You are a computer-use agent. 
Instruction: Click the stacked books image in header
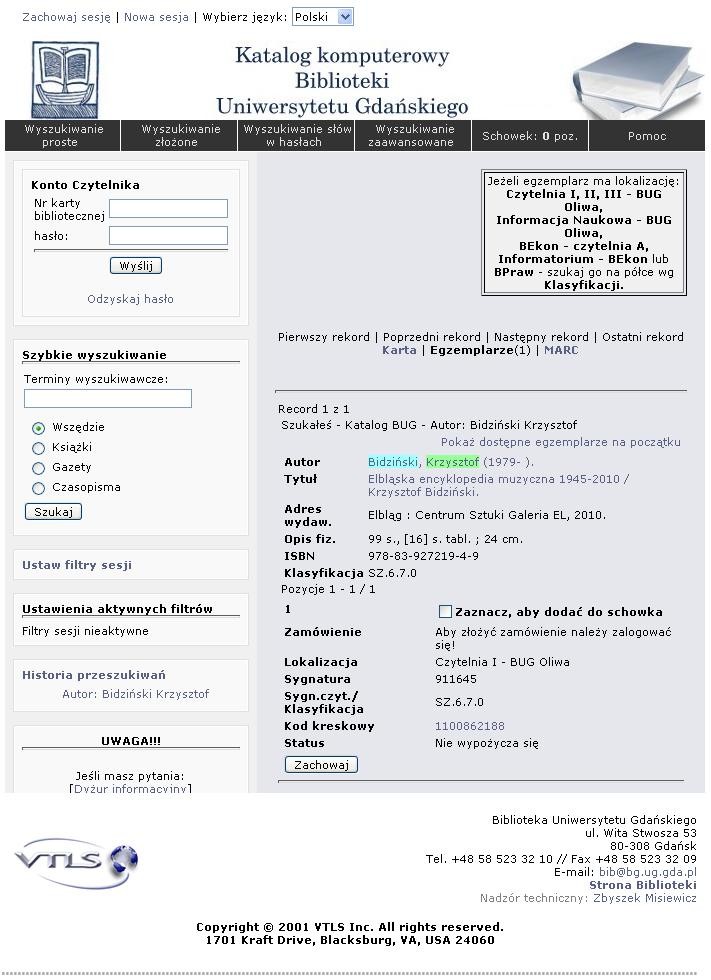[x=637, y=80]
